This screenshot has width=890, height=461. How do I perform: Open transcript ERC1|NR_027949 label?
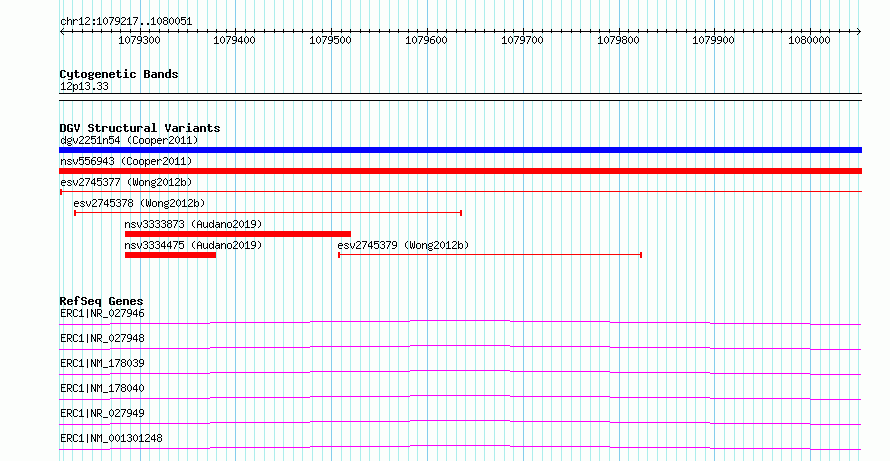click(102, 413)
